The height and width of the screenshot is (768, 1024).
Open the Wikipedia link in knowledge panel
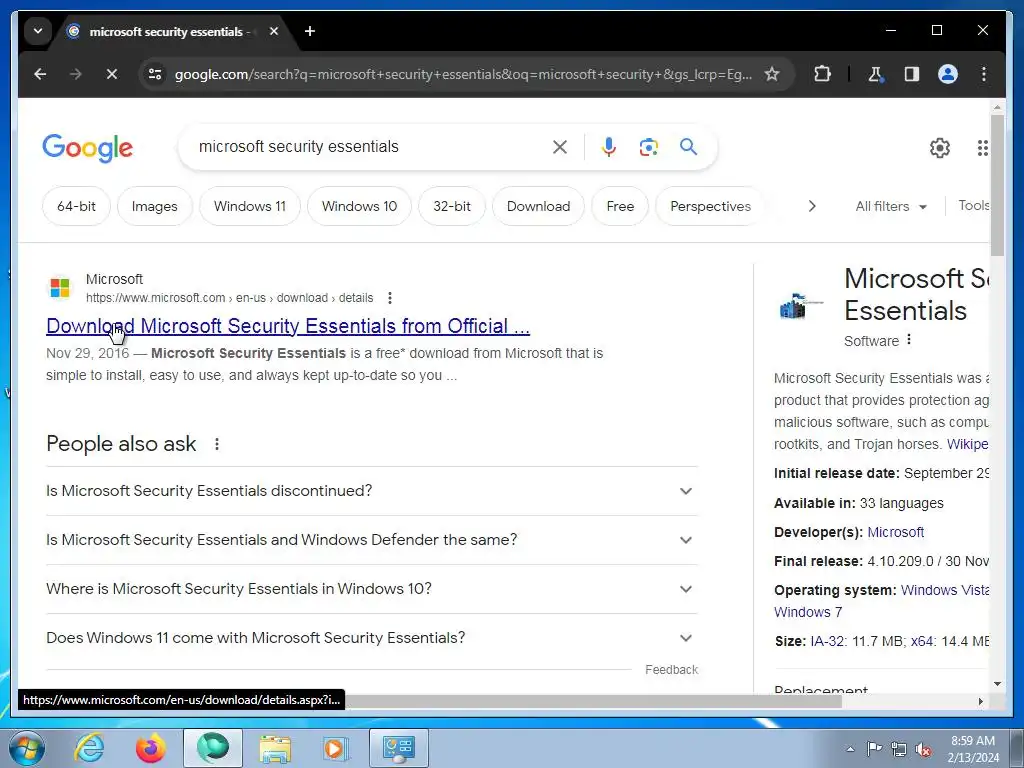[967, 444]
